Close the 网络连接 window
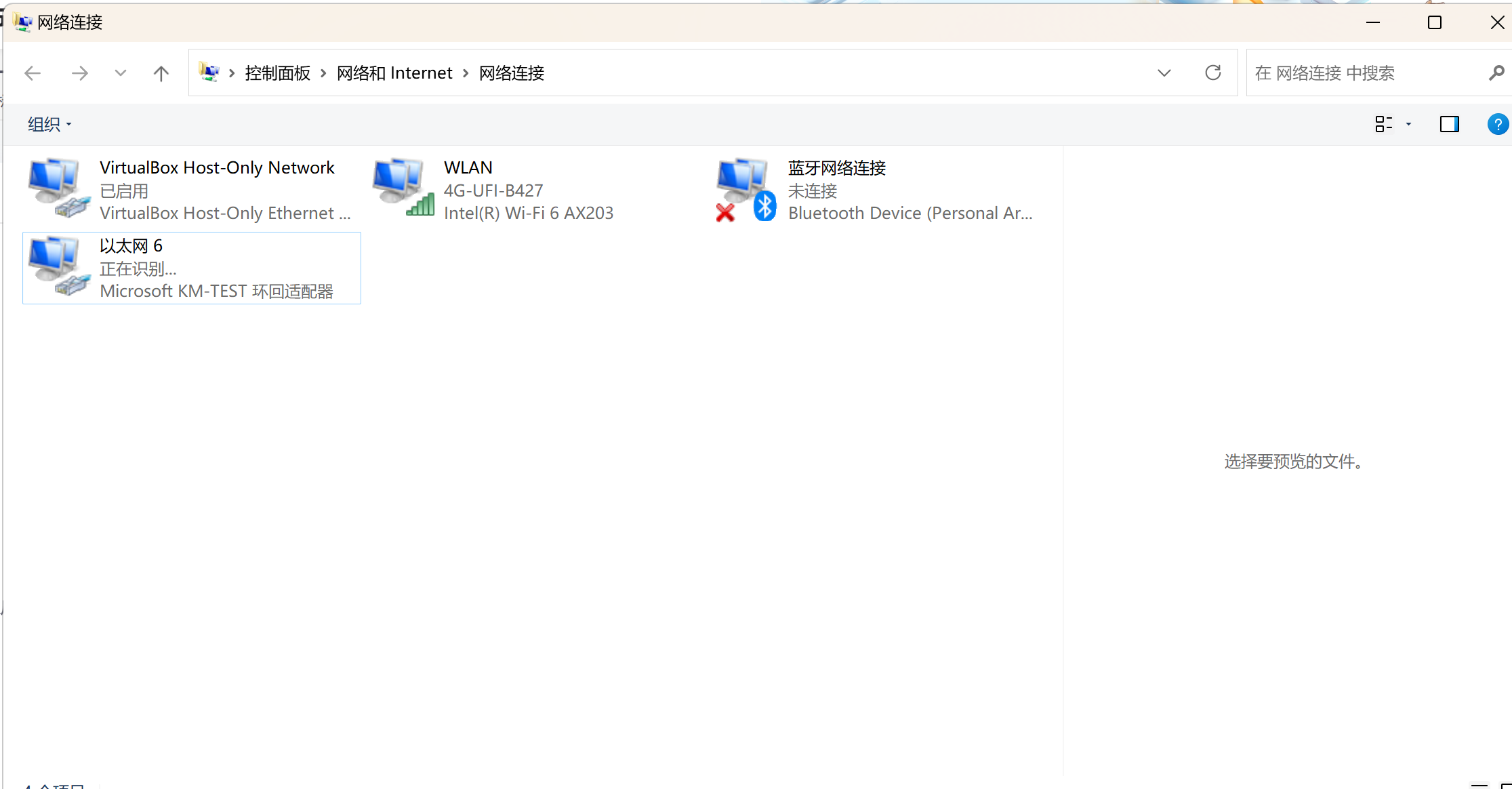Screen dimensions: 1512x789 tap(1498, 22)
